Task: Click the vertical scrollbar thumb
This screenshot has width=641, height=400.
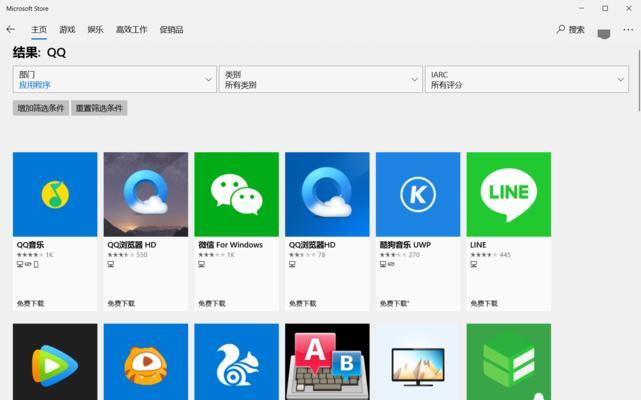Action: [x=639, y=80]
